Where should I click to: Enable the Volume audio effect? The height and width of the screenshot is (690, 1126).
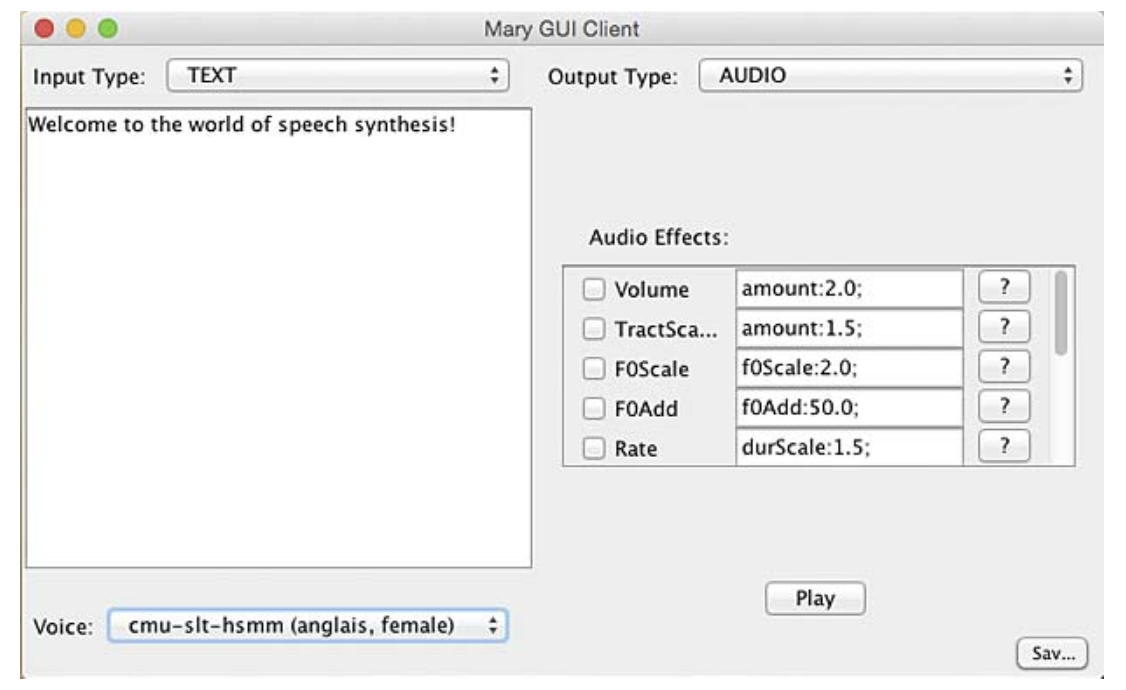(x=594, y=290)
